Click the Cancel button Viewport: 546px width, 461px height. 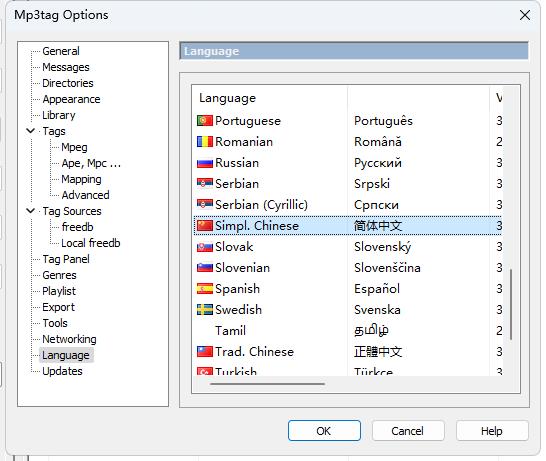(x=408, y=431)
